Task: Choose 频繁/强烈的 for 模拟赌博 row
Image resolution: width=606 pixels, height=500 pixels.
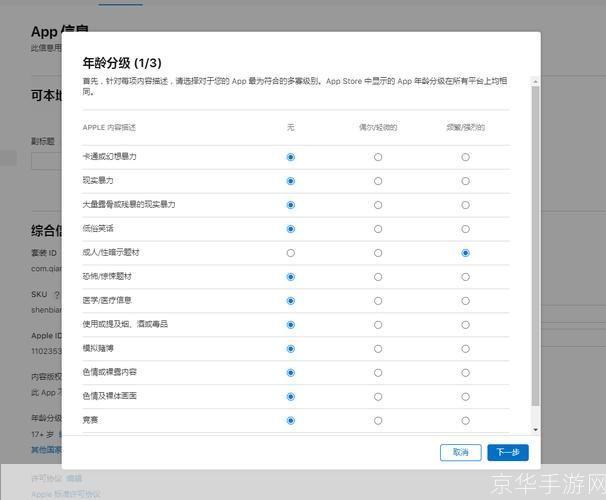Action: pyautogui.click(x=465, y=349)
